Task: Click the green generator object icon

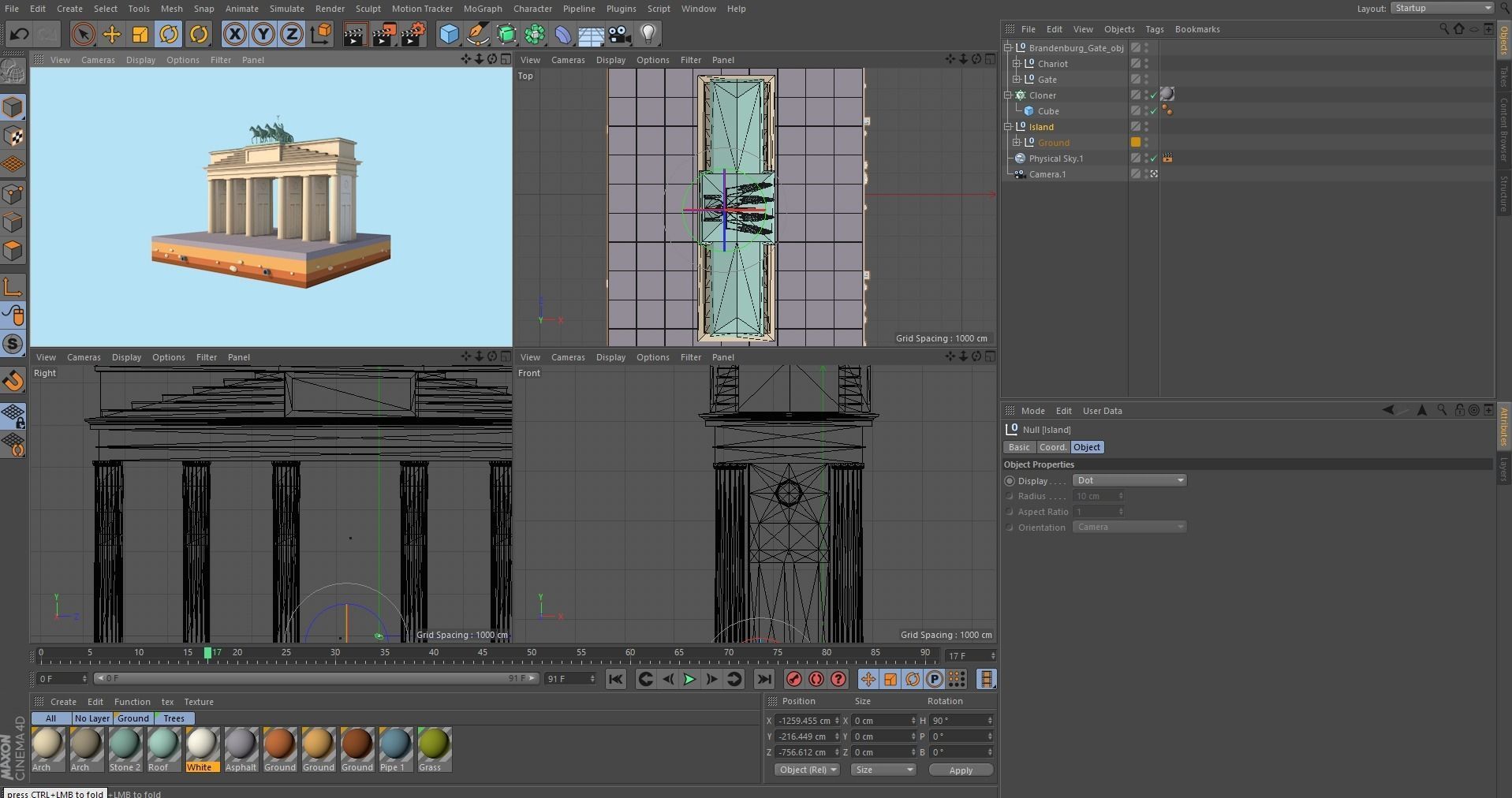Action: [x=506, y=34]
